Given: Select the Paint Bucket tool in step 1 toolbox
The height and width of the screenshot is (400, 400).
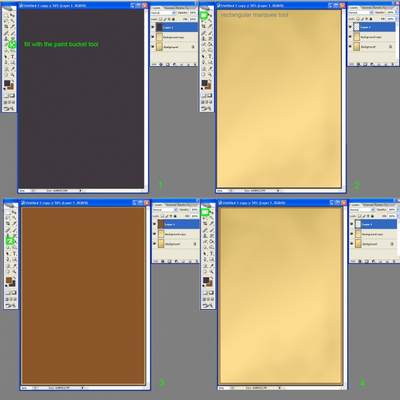Looking at the screenshot, I should click(13, 44).
